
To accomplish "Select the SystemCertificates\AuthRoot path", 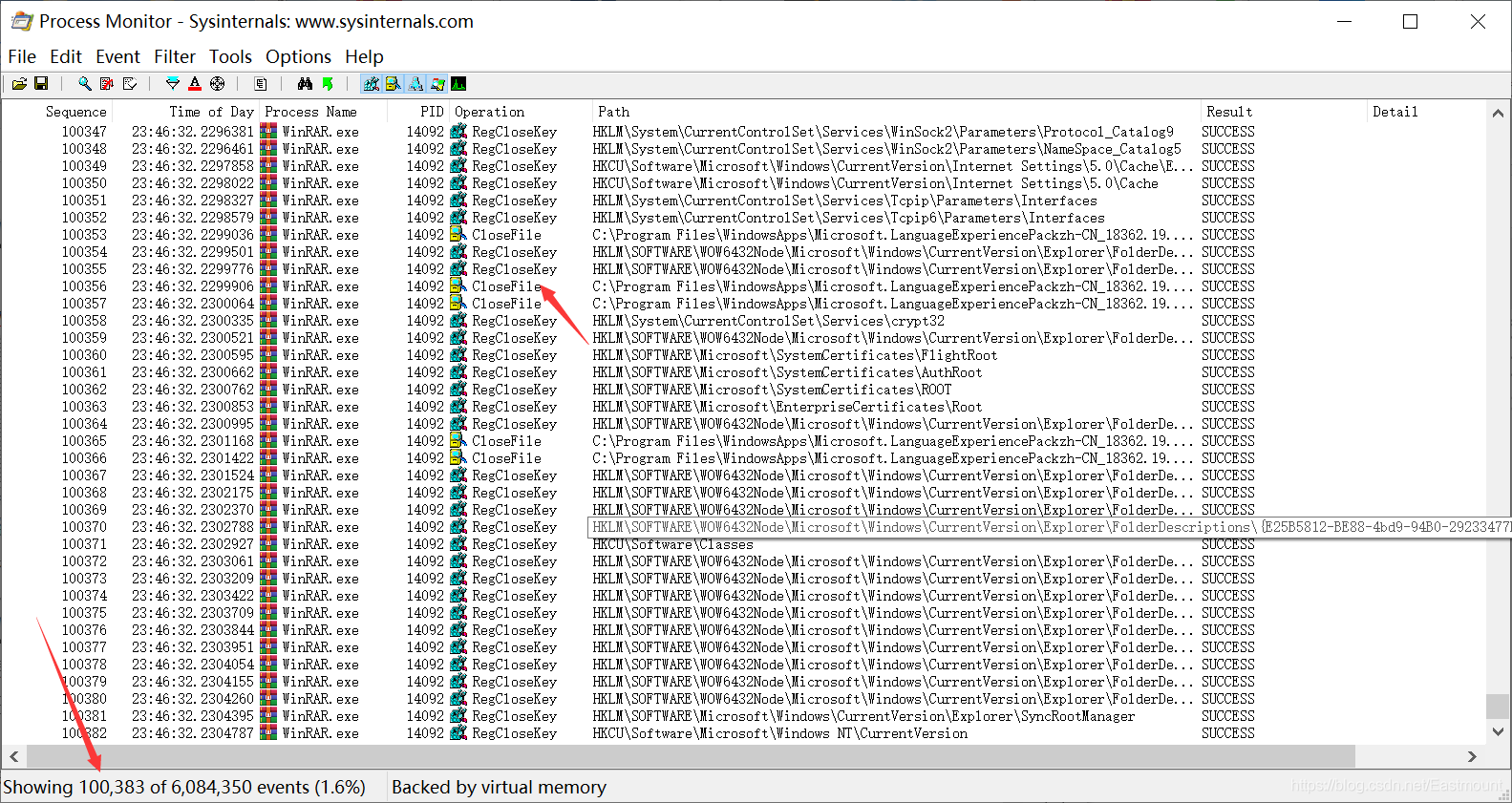I will [787, 372].
